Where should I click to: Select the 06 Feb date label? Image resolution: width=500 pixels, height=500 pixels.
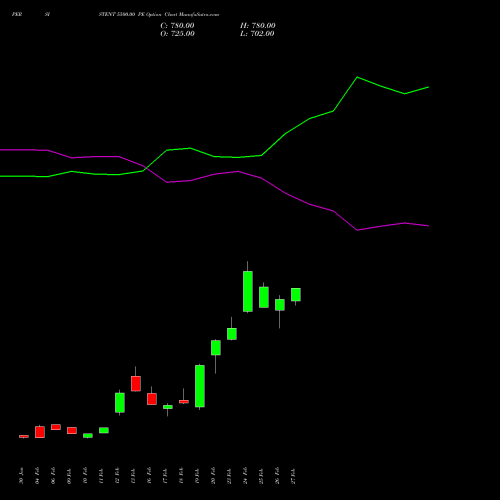[x=53, y=476]
